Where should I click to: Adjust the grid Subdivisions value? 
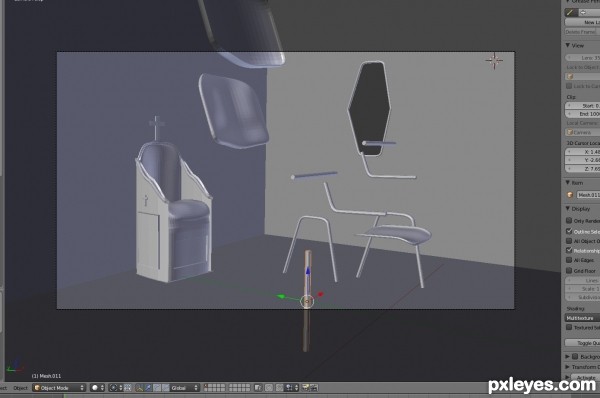[582, 297]
